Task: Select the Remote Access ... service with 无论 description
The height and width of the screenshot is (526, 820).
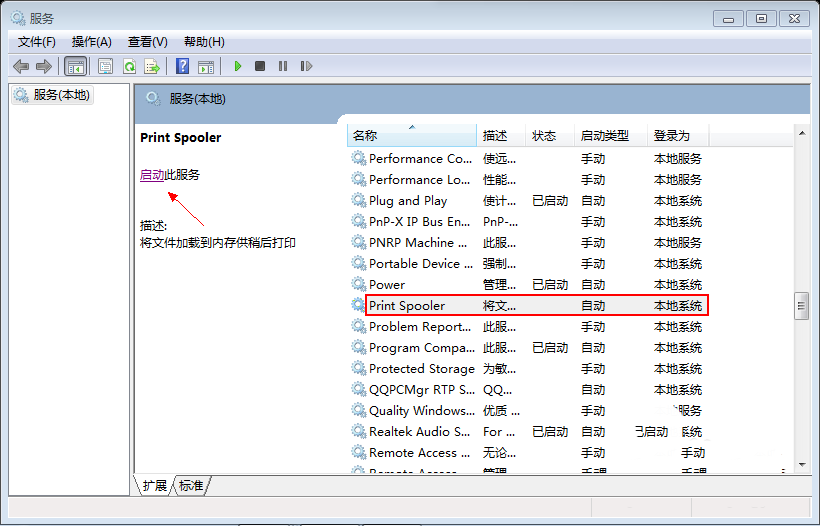Action: (x=419, y=452)
